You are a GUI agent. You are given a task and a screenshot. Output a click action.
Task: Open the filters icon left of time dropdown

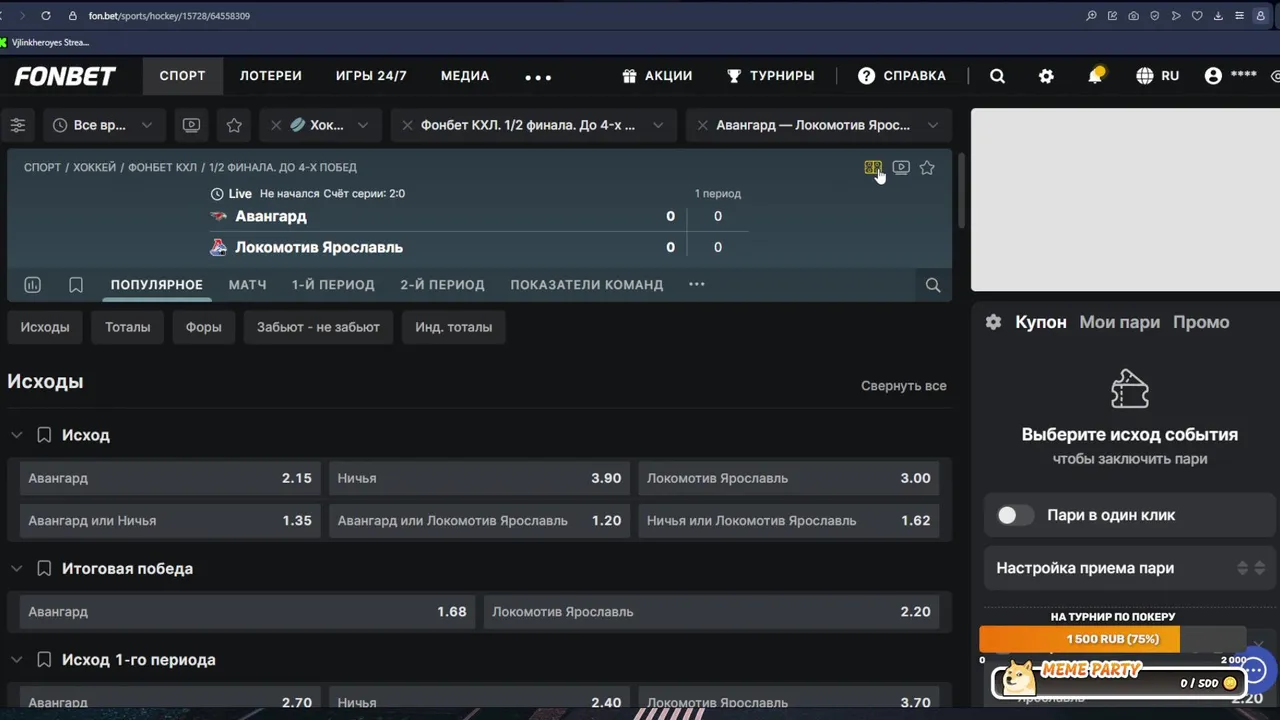(18, 125)
